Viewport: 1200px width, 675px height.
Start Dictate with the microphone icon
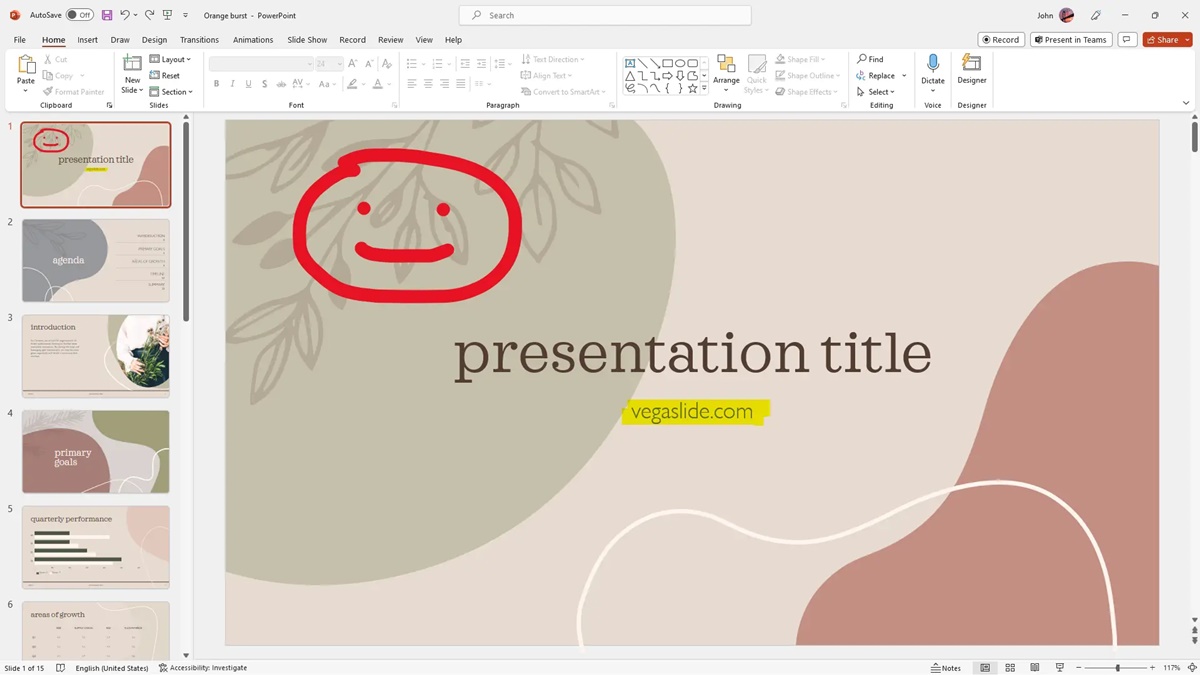point(932,69)
